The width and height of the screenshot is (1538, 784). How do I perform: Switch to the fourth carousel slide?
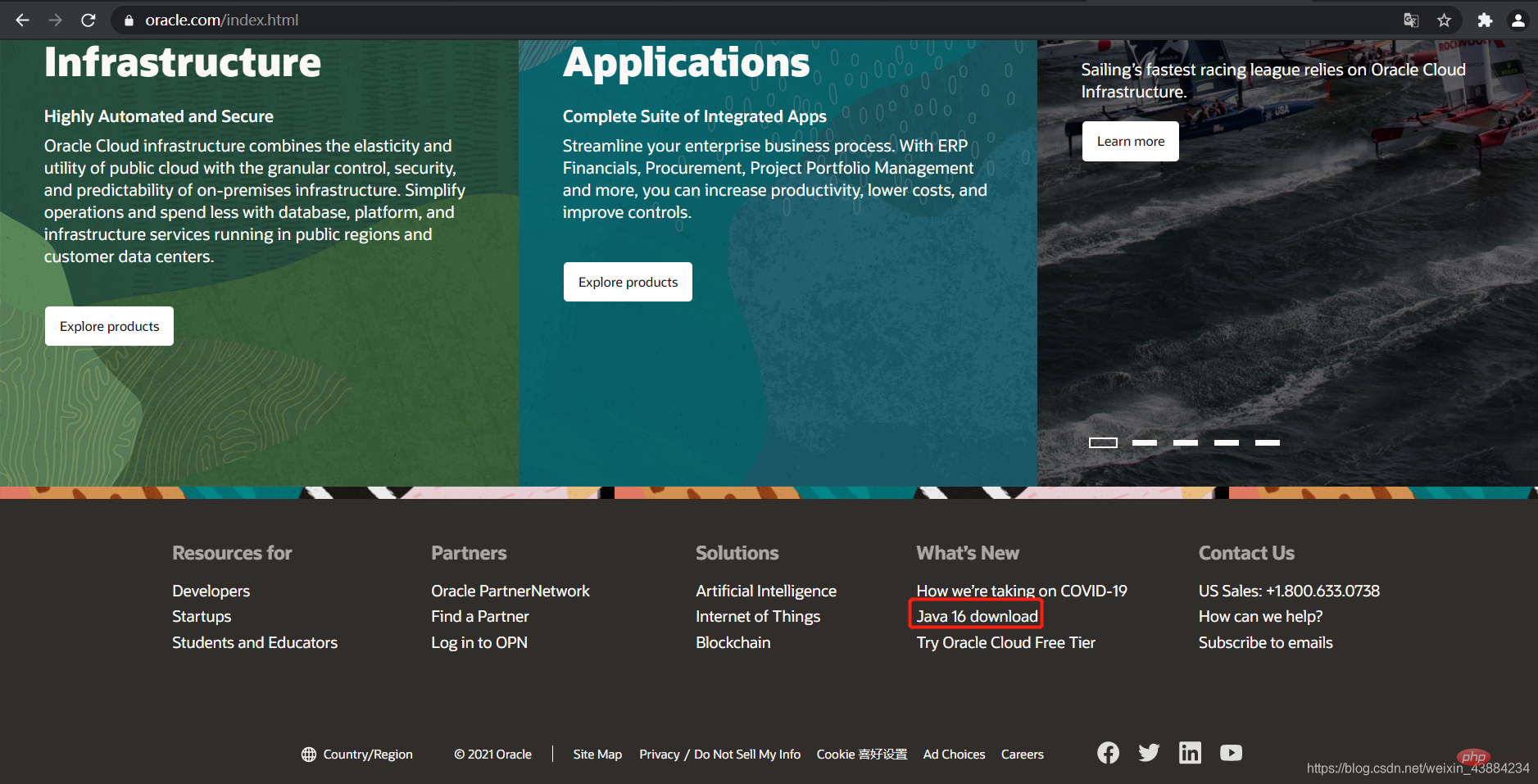coord(1227,442)
